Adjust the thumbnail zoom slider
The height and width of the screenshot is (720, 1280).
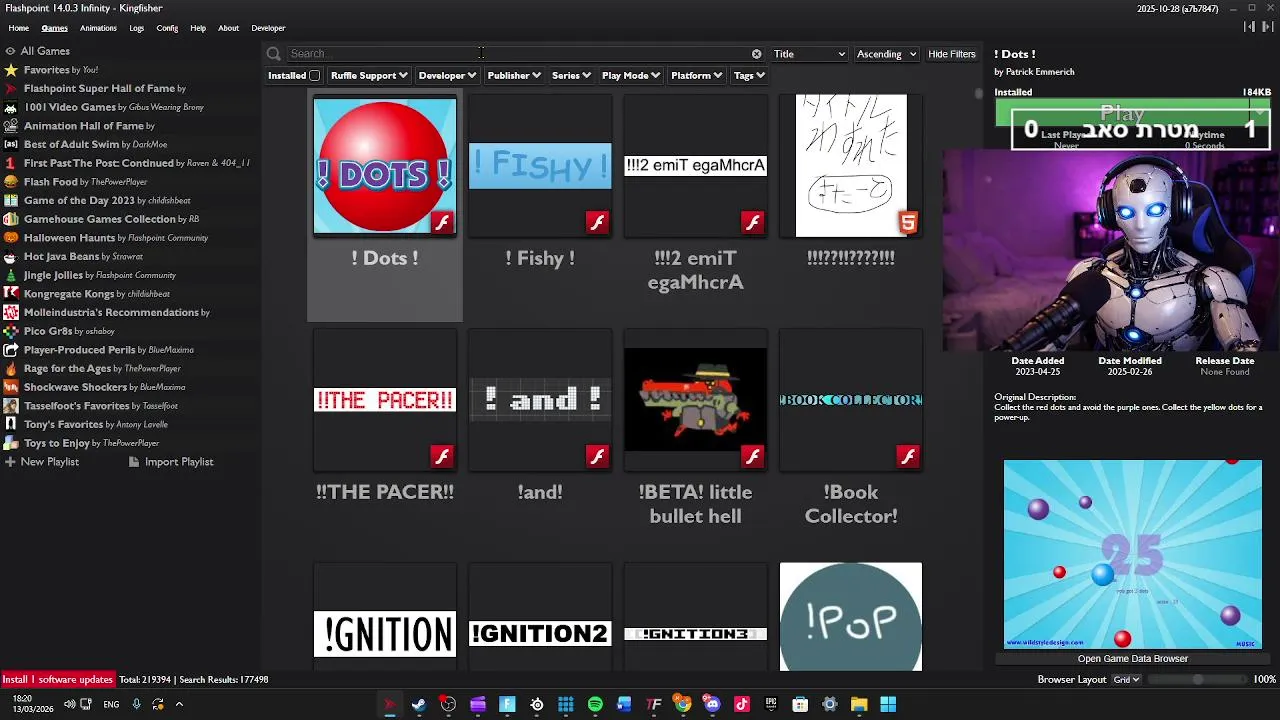point(1198,680)
